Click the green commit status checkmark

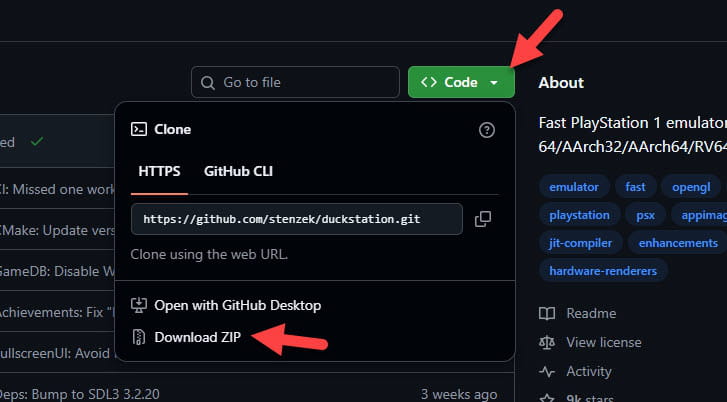tap(37, 142)
